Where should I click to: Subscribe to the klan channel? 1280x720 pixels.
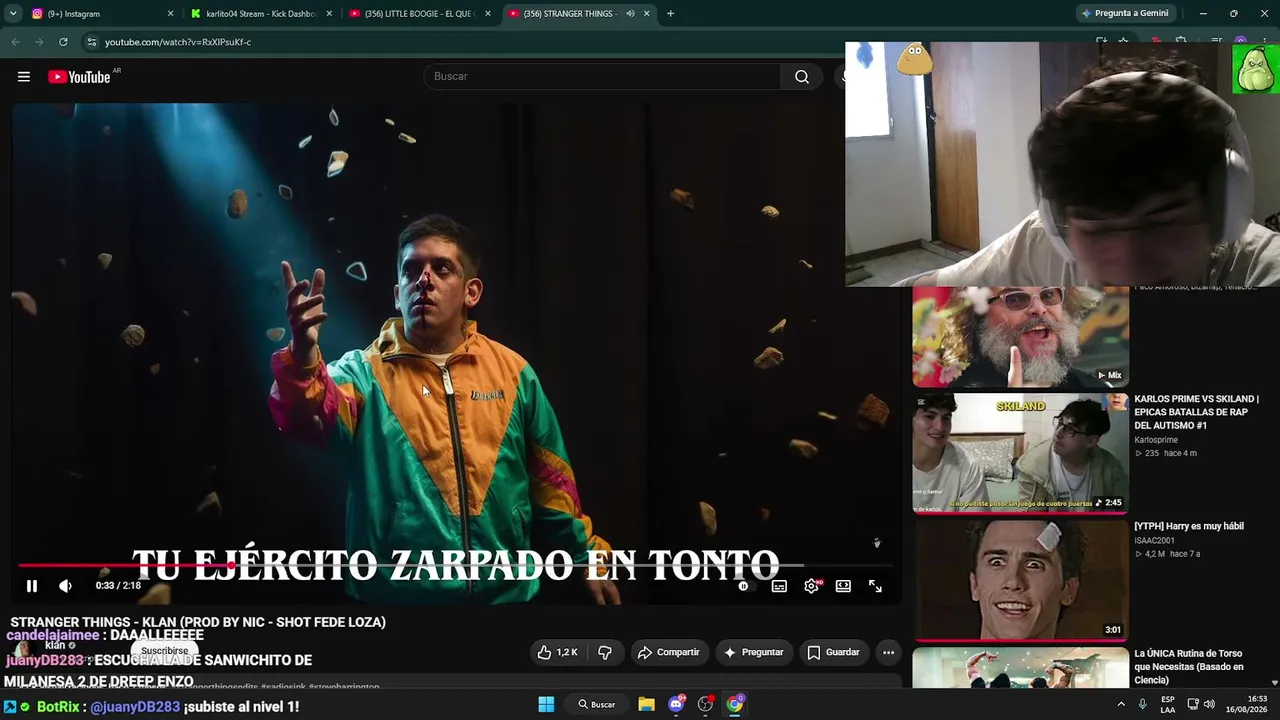(x=165, y=651)
